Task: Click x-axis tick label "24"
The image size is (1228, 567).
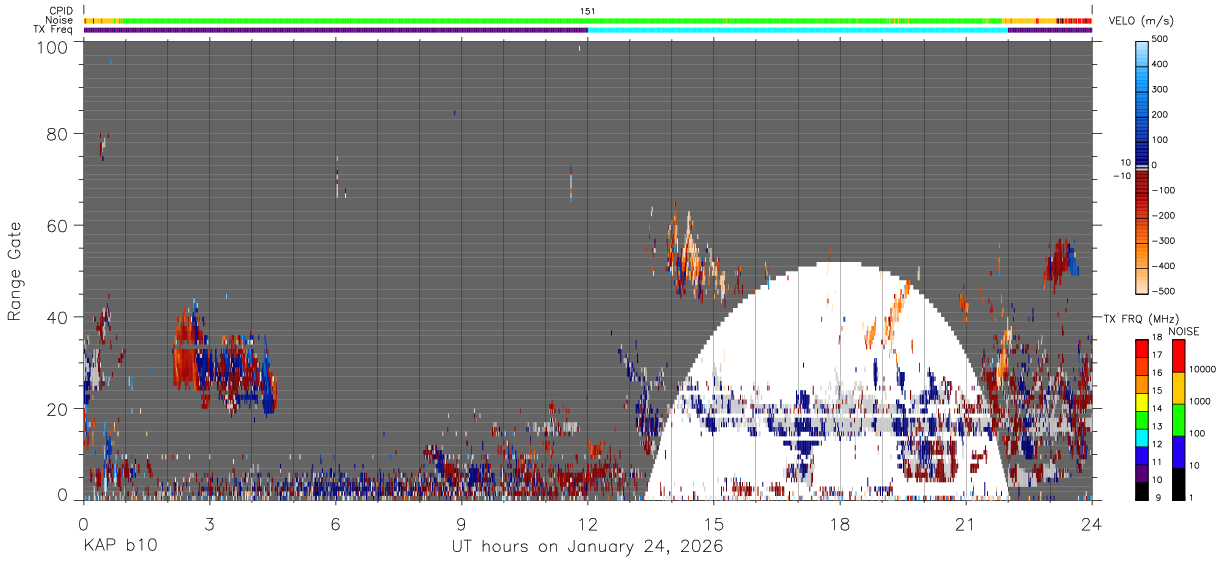Action: click(x=1092, y=523)
